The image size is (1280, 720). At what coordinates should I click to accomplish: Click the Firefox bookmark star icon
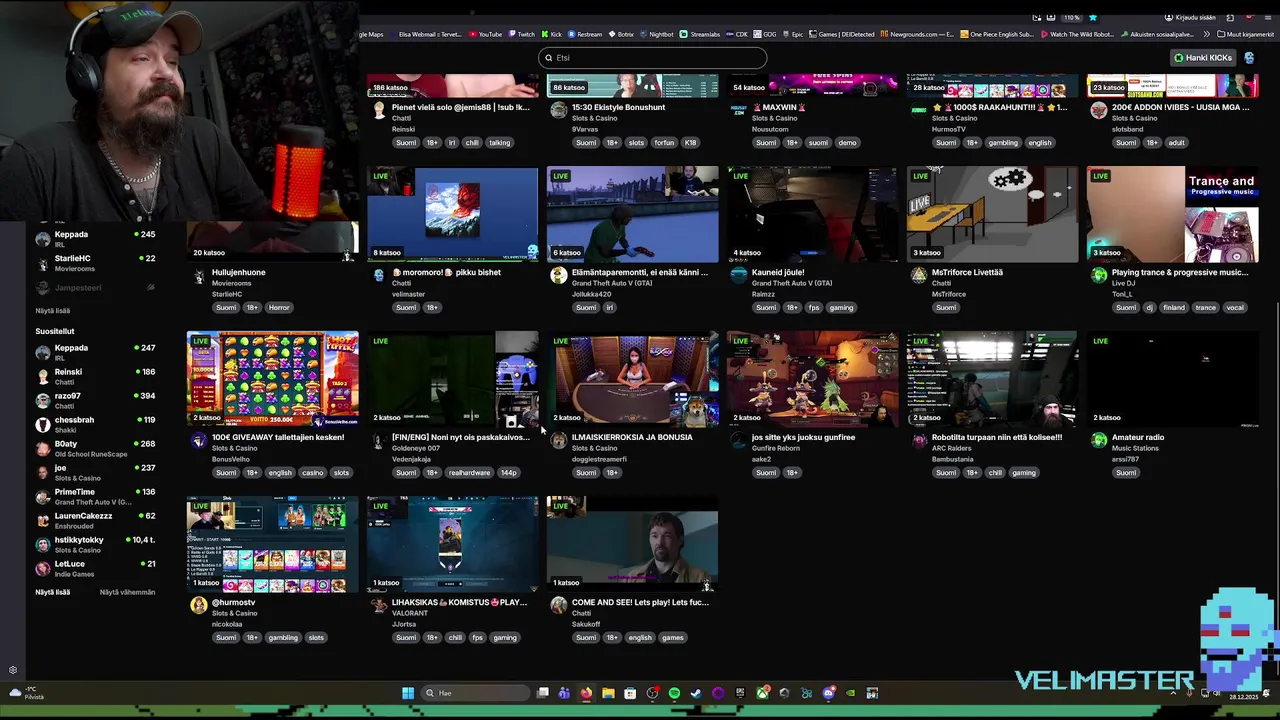coord(1093,17)
